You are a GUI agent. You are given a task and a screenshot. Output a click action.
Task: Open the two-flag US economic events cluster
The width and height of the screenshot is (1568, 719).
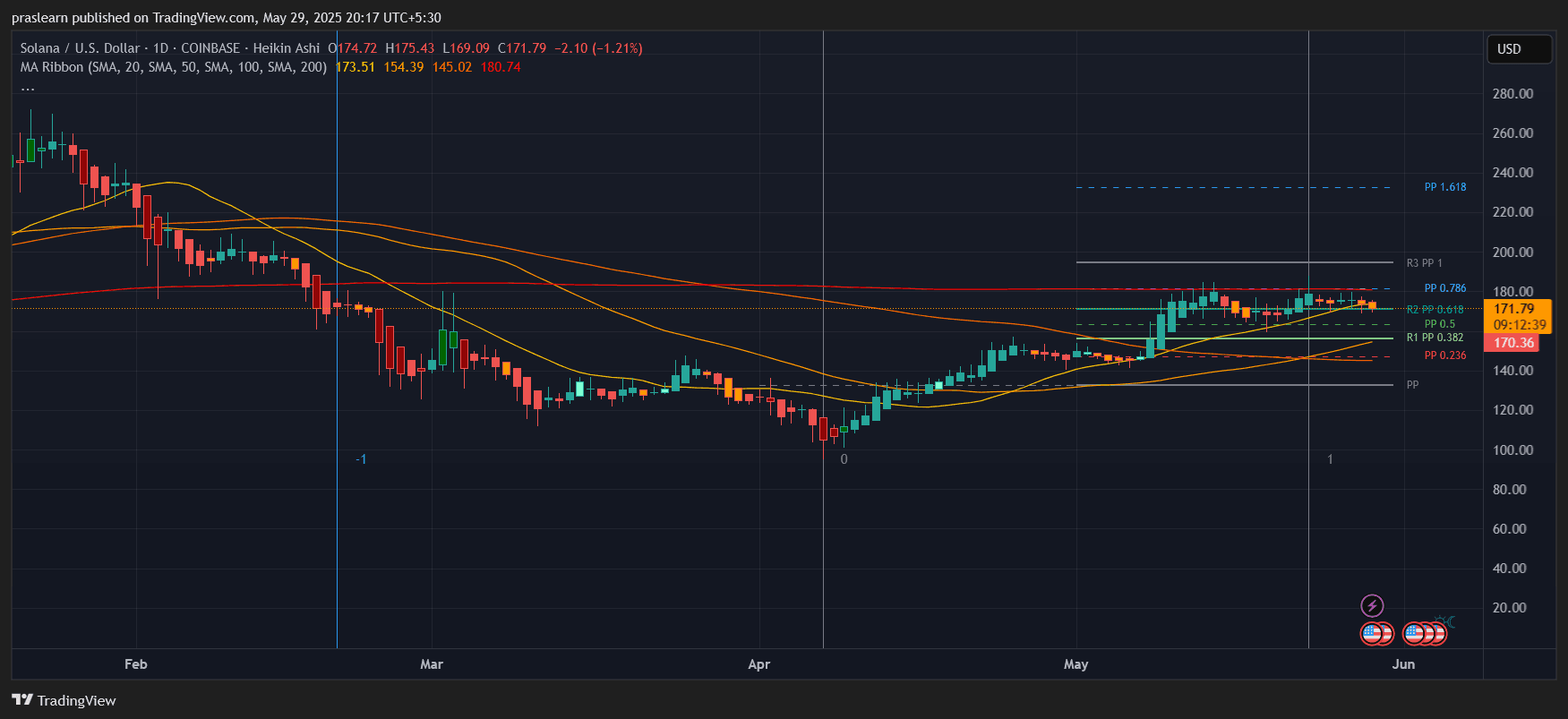[x=1377, y=634]
